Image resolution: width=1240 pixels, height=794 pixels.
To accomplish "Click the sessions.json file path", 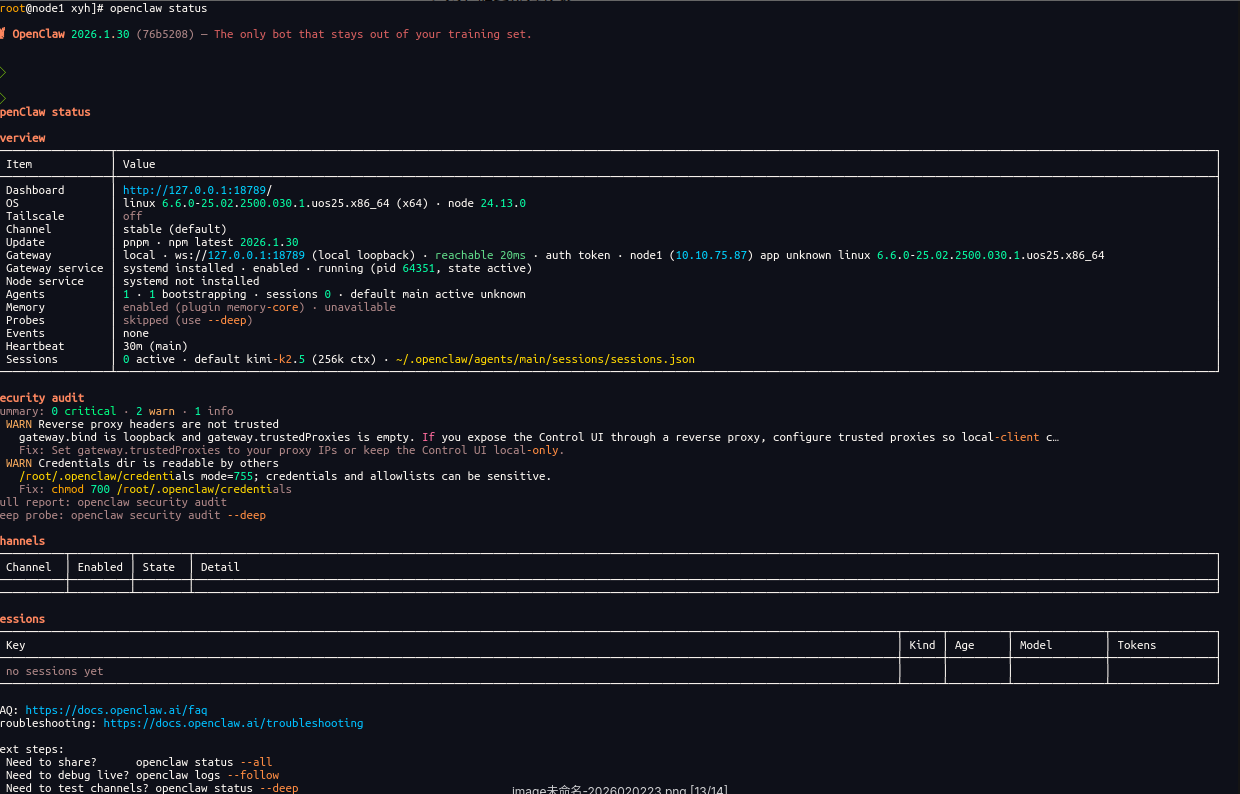I will coord(545,359).
